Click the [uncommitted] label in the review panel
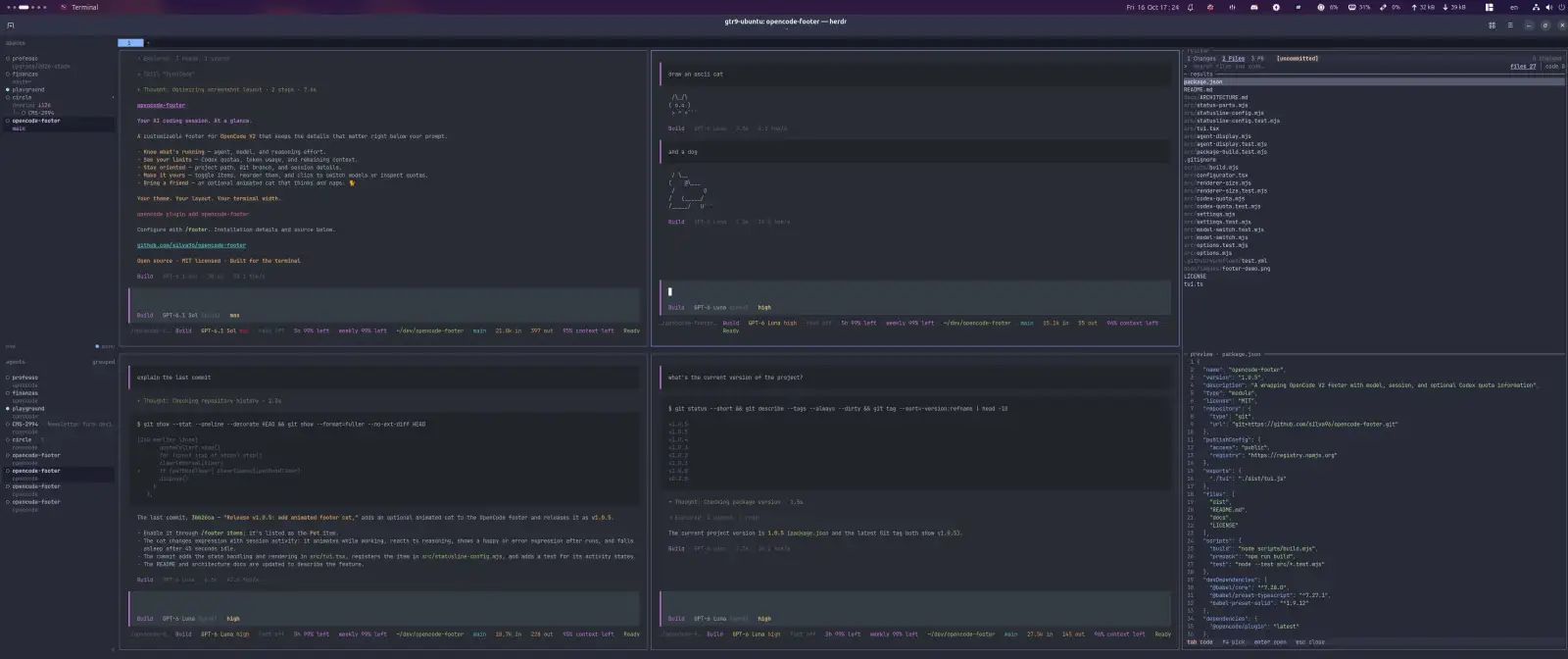The image size is (1568, 659). coord(1297,59)
